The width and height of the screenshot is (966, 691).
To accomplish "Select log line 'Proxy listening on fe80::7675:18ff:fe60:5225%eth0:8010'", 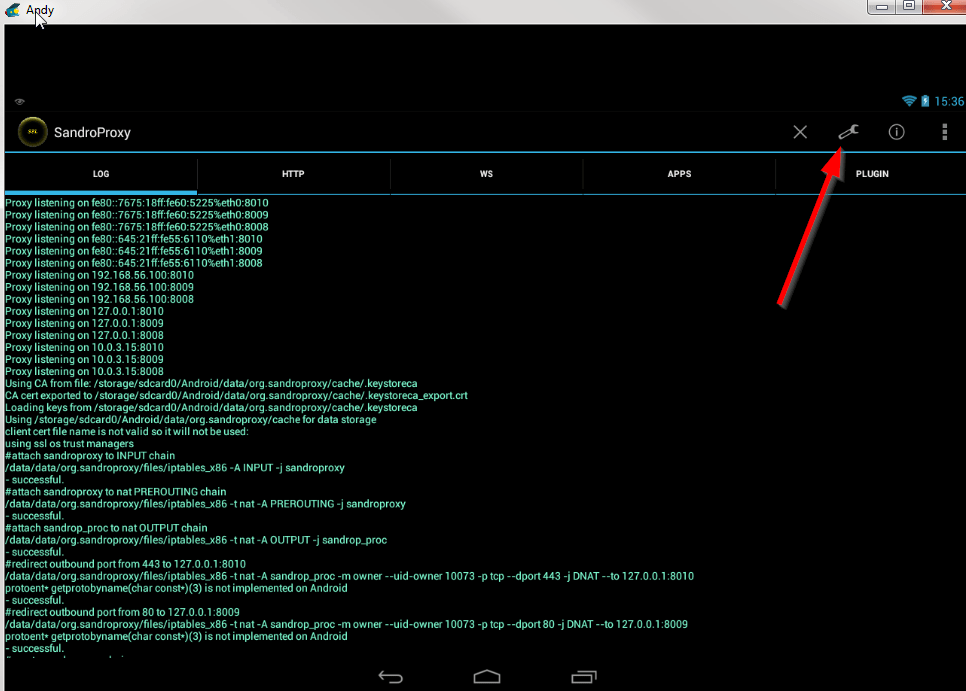I will coord(137,203).
